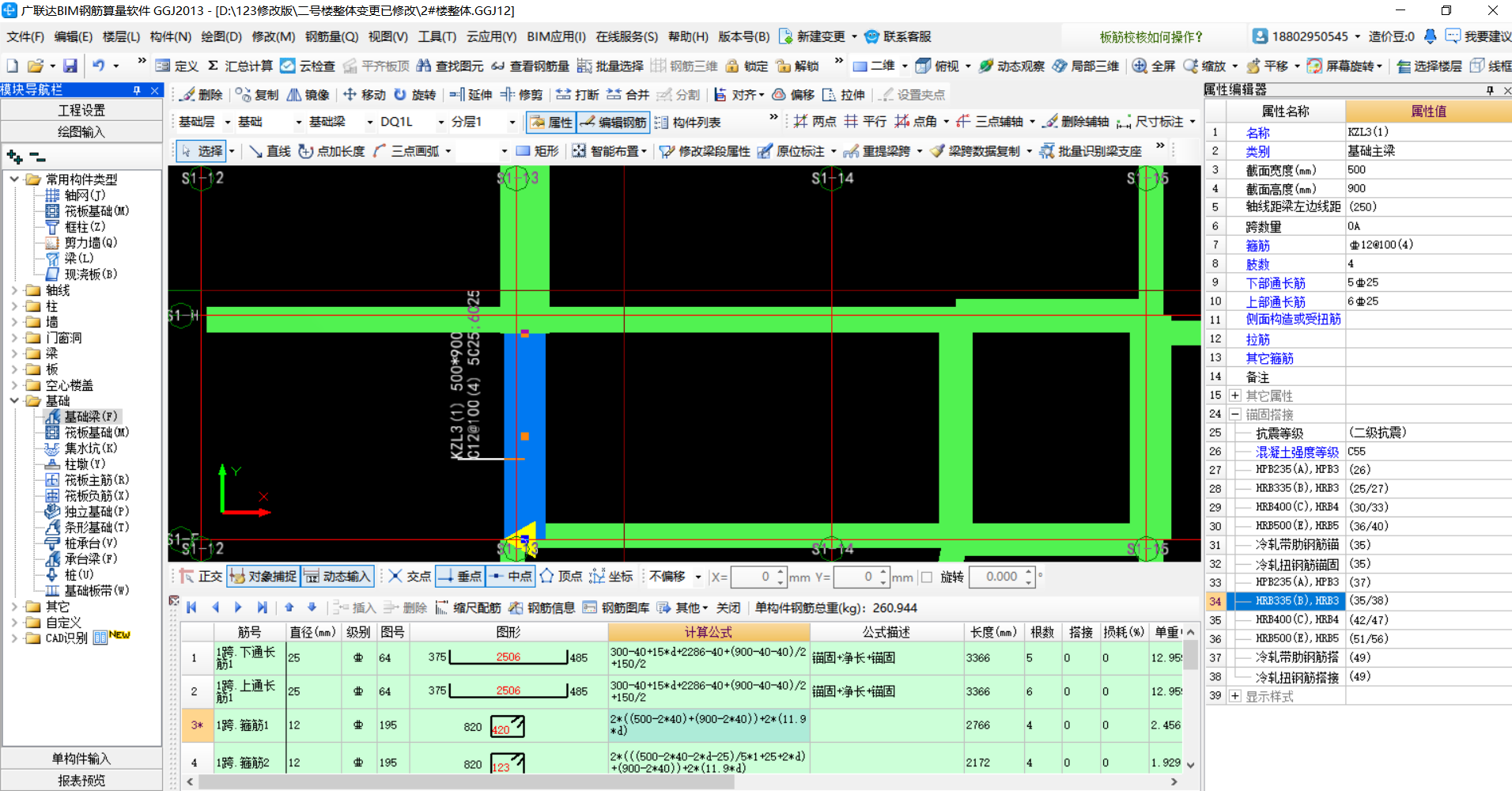
Task: Click the 锁定 lock icon
Action: point(732,66)
